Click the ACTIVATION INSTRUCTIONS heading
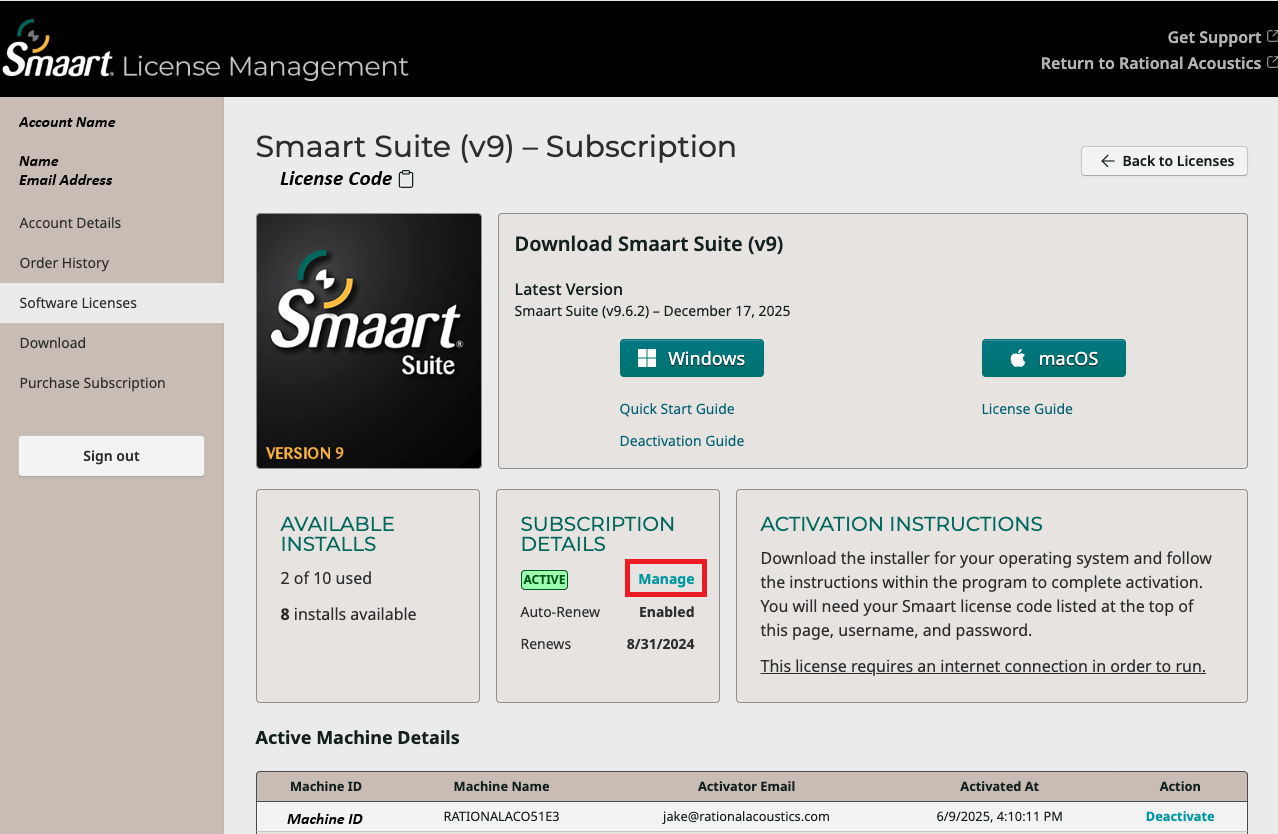 (901, 524)
